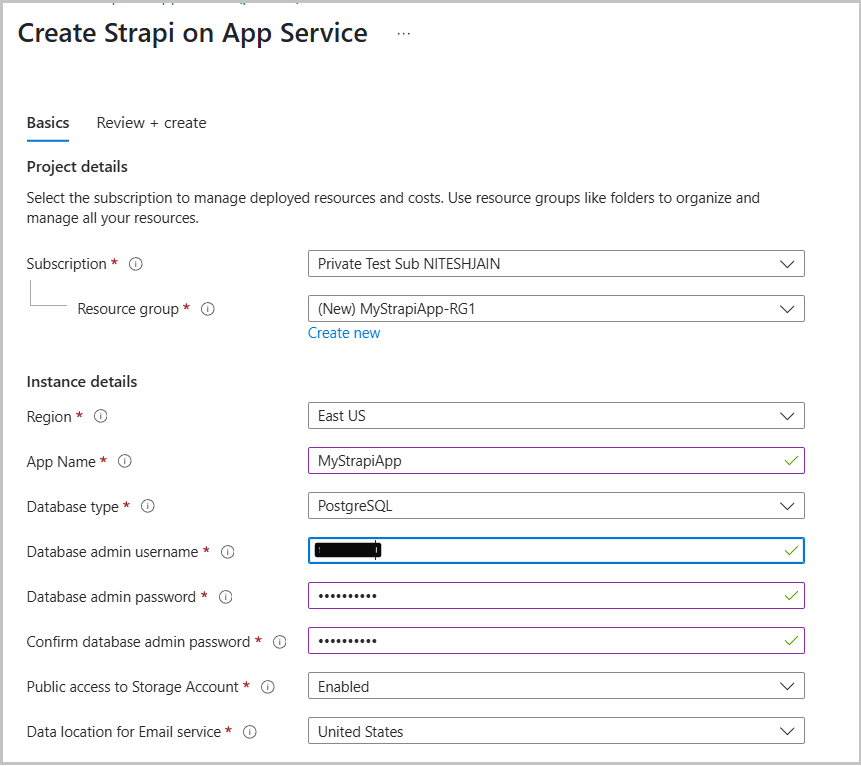Screen dimensions: 861x766
Task: Open the ellipsis menu next to the title
Action: pyautogui.click(x=403, y=33)
